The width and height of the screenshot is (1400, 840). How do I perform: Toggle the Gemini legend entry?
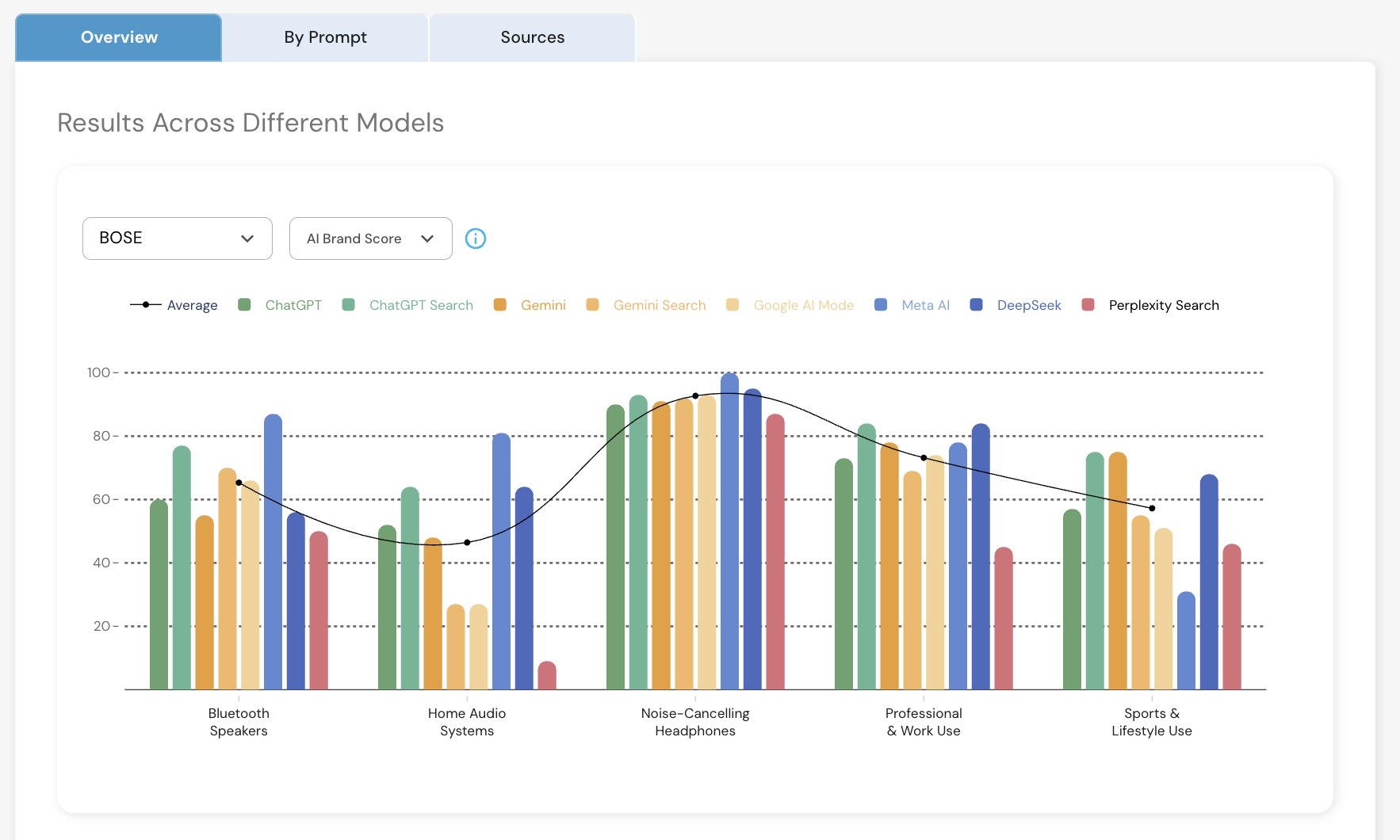coord(530,305)
